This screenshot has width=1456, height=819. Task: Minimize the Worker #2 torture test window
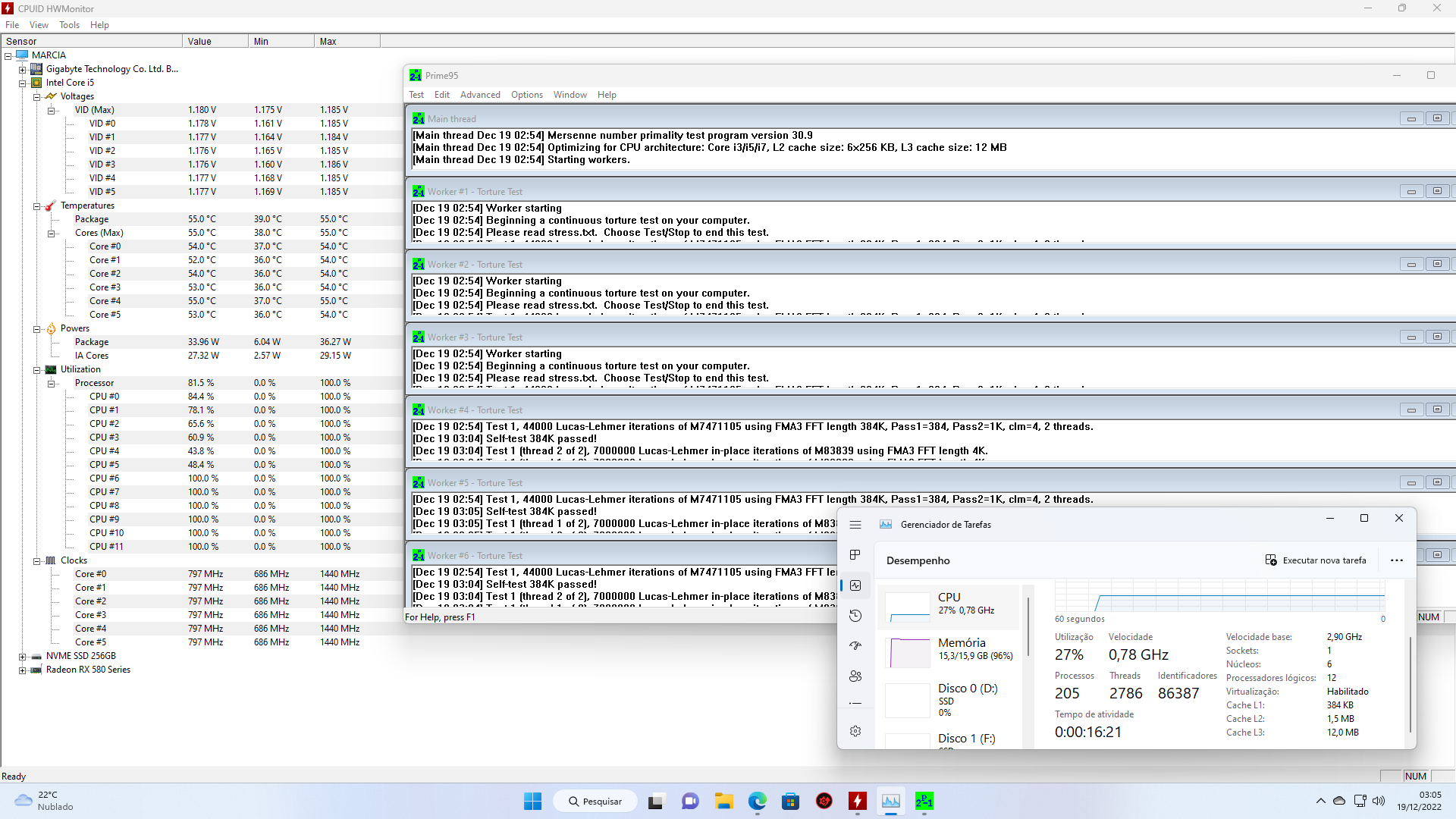point(1411,264)
